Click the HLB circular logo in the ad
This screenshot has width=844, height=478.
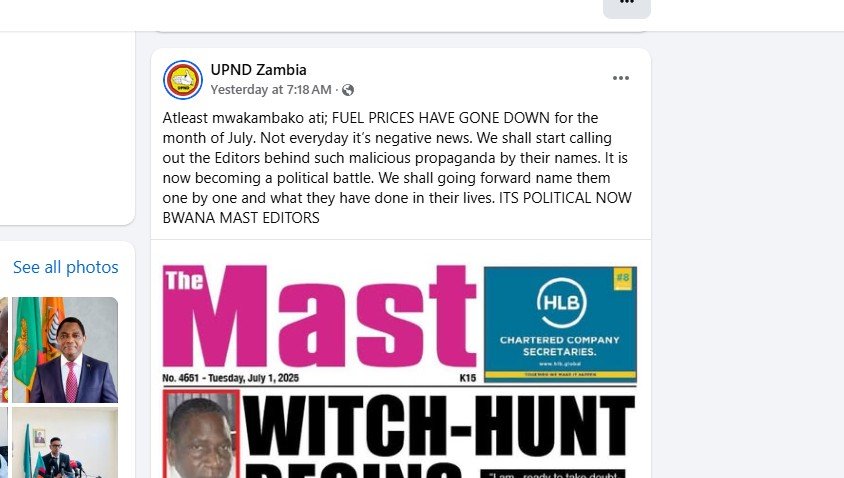561,303
